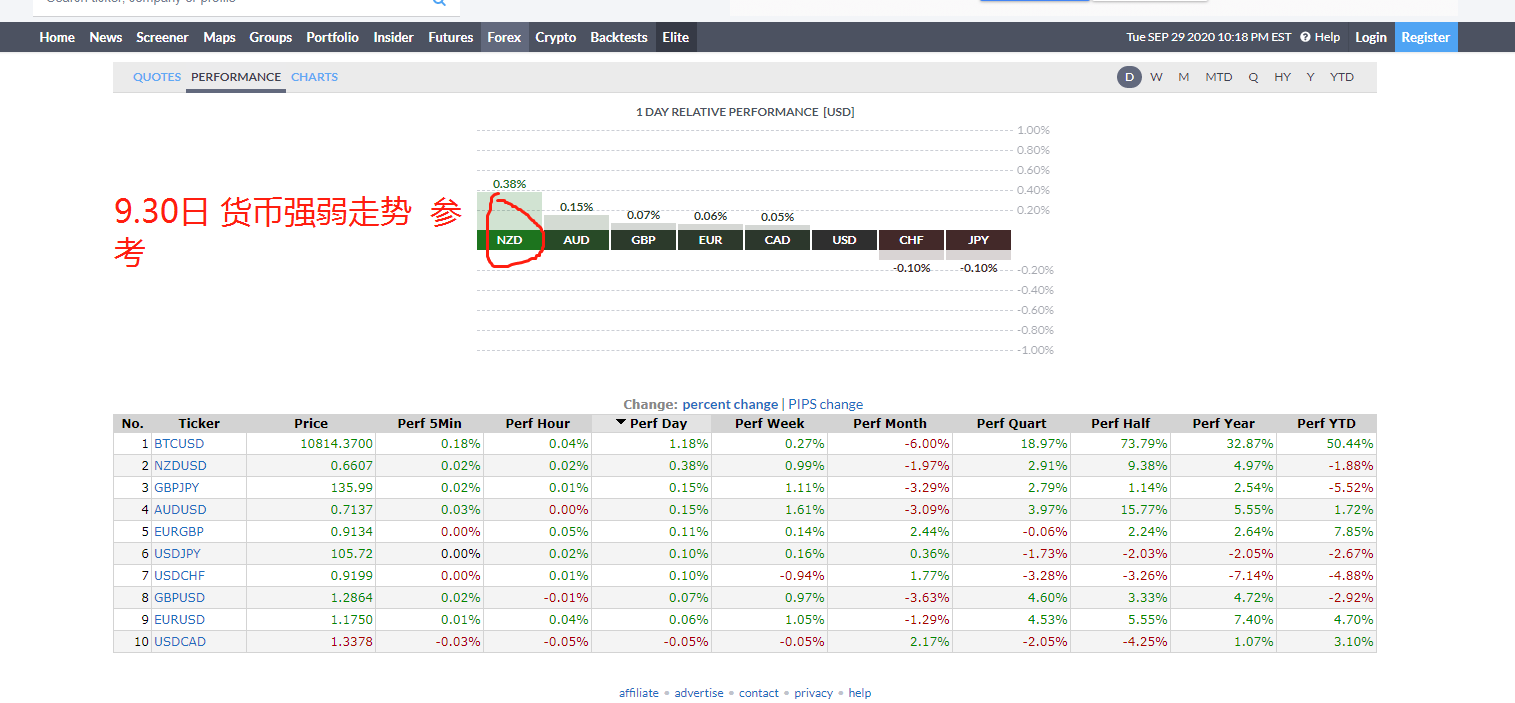Sort table by Perf Half column

click(x=1120, y=423)
